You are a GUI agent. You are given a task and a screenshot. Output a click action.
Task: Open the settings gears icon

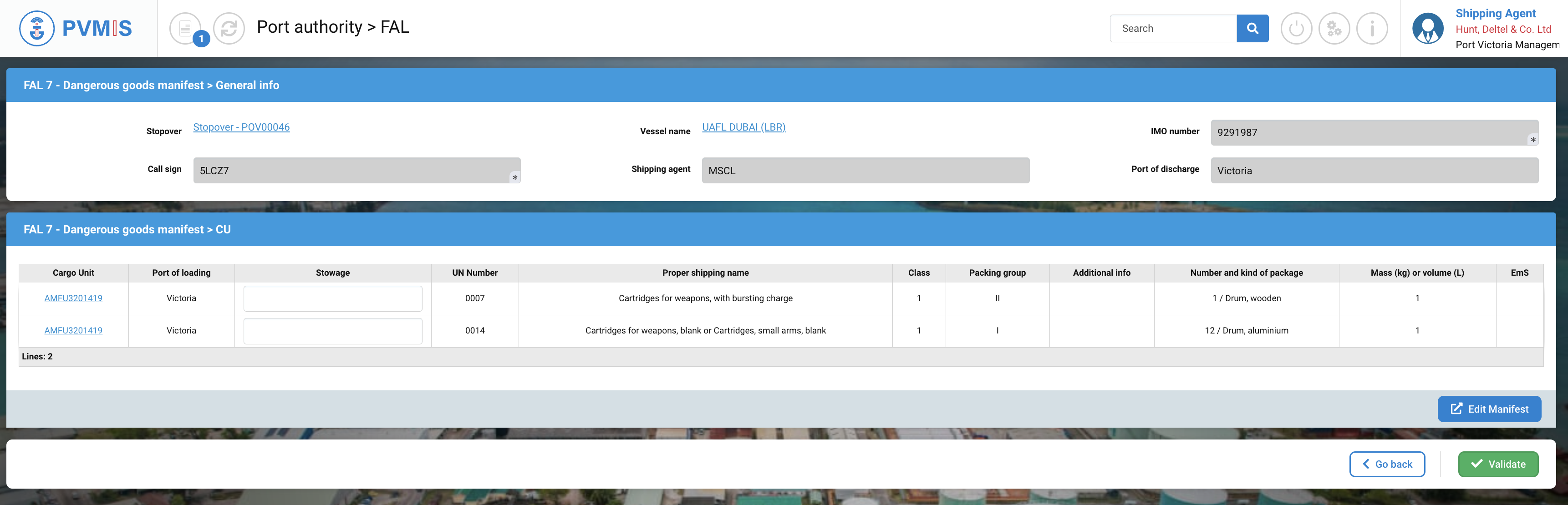tap(1334, 29)
